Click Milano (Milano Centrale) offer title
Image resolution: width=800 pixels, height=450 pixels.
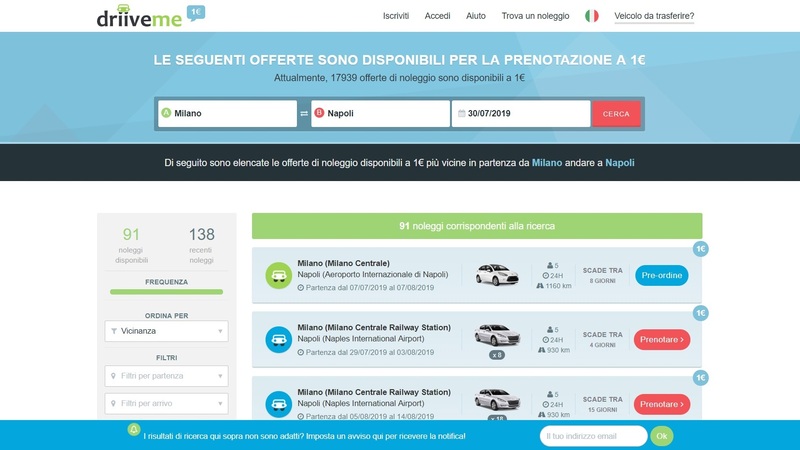pyautogui.click(x=343, y=263)
